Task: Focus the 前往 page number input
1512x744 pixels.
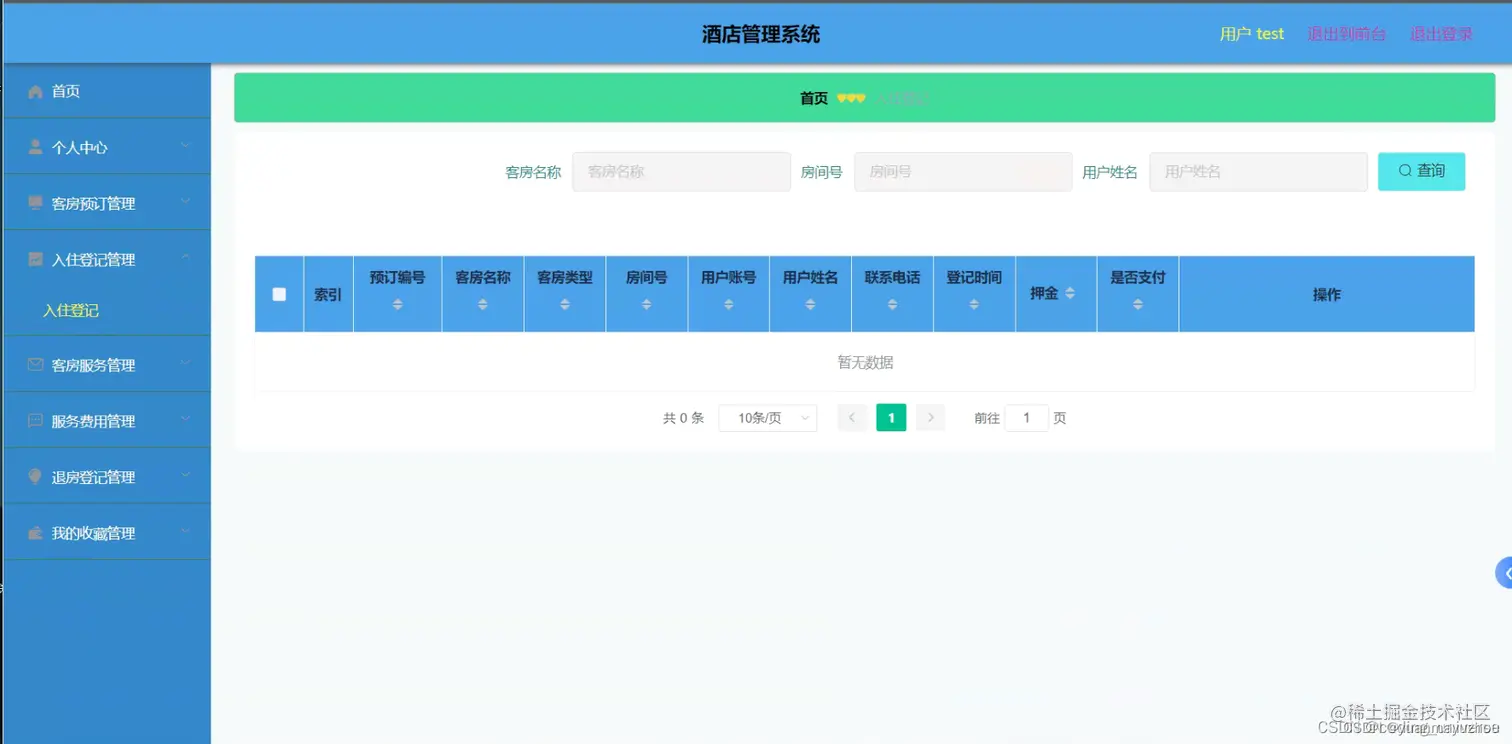Action: click(1026, 418)
